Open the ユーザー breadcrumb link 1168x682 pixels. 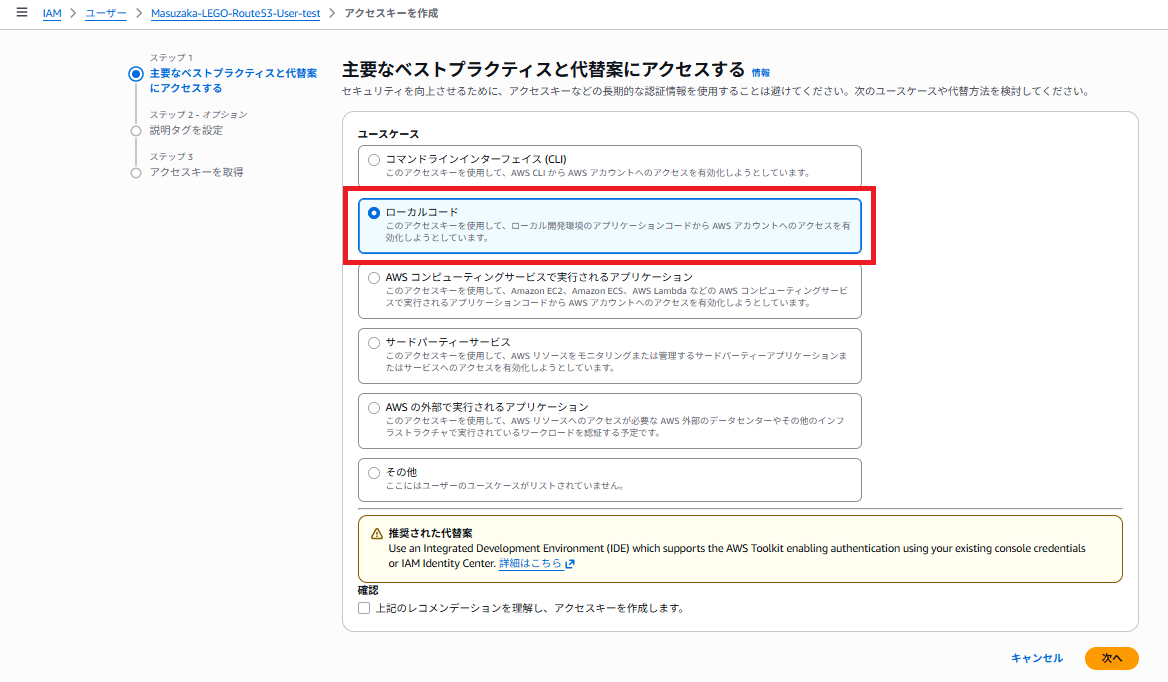(x=105, y=13)
